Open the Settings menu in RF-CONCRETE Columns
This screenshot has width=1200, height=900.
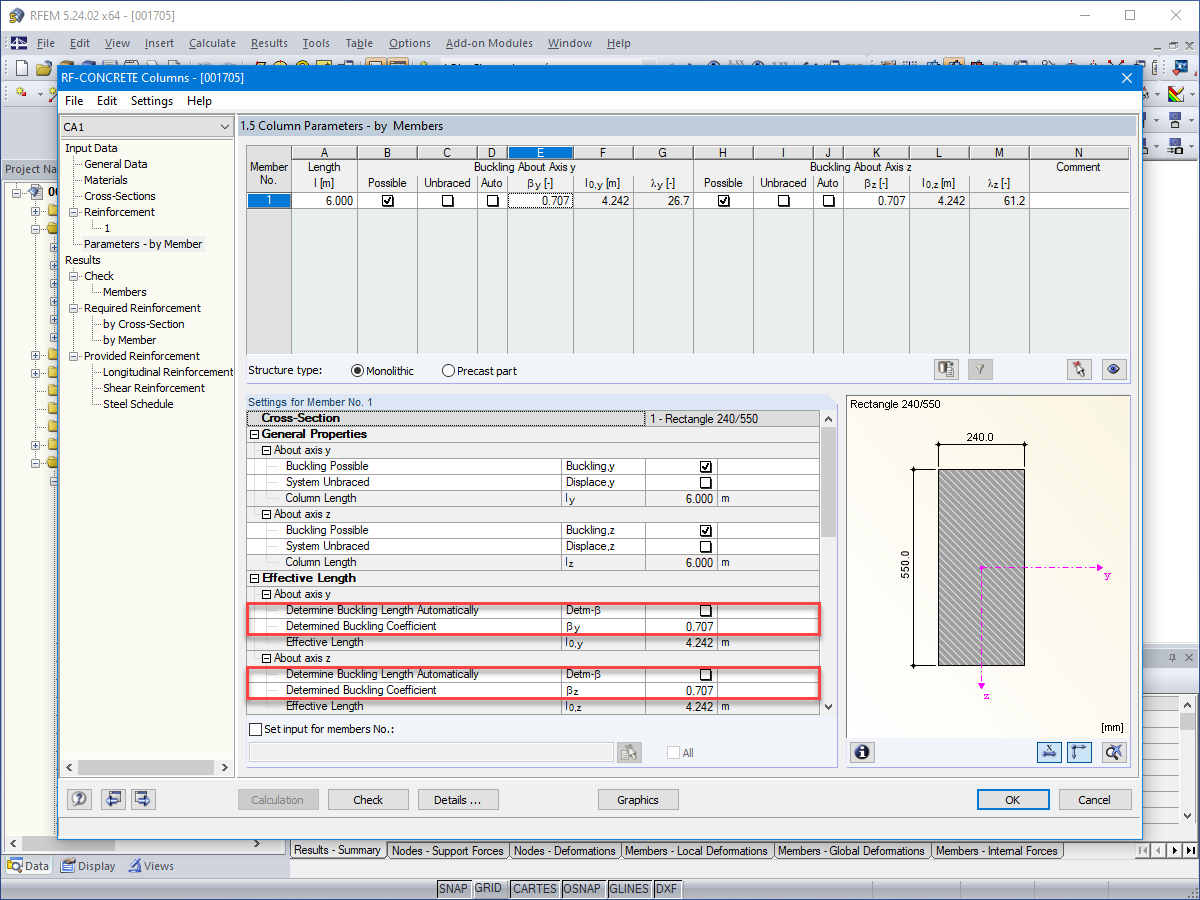151,101
